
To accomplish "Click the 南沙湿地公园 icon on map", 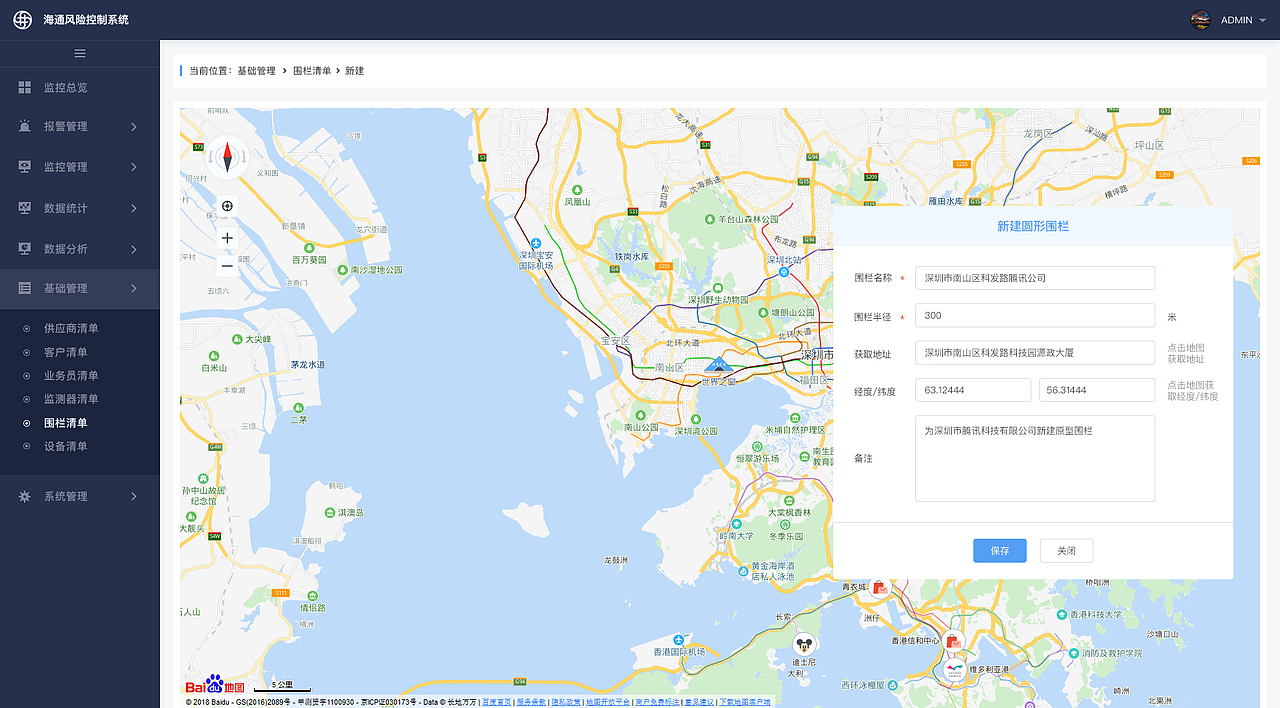I will tap(343, 270).
